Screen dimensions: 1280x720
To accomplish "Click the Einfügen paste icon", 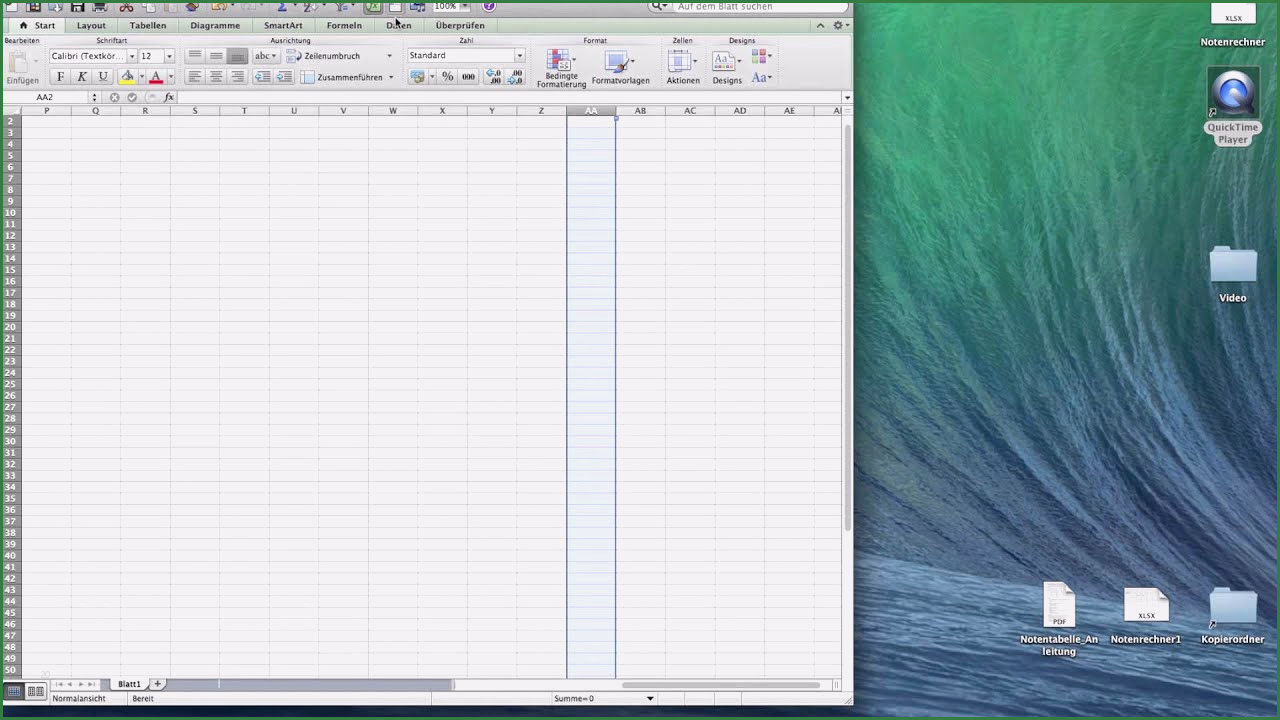I will tap(20, 64).
